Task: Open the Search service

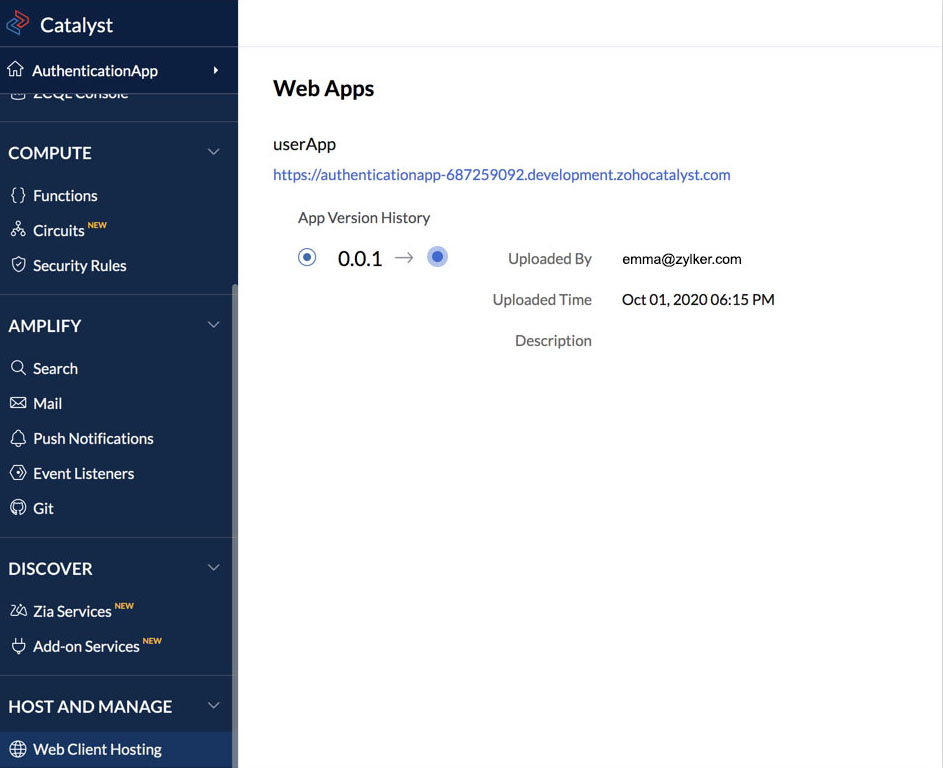Action: [17, 368]
